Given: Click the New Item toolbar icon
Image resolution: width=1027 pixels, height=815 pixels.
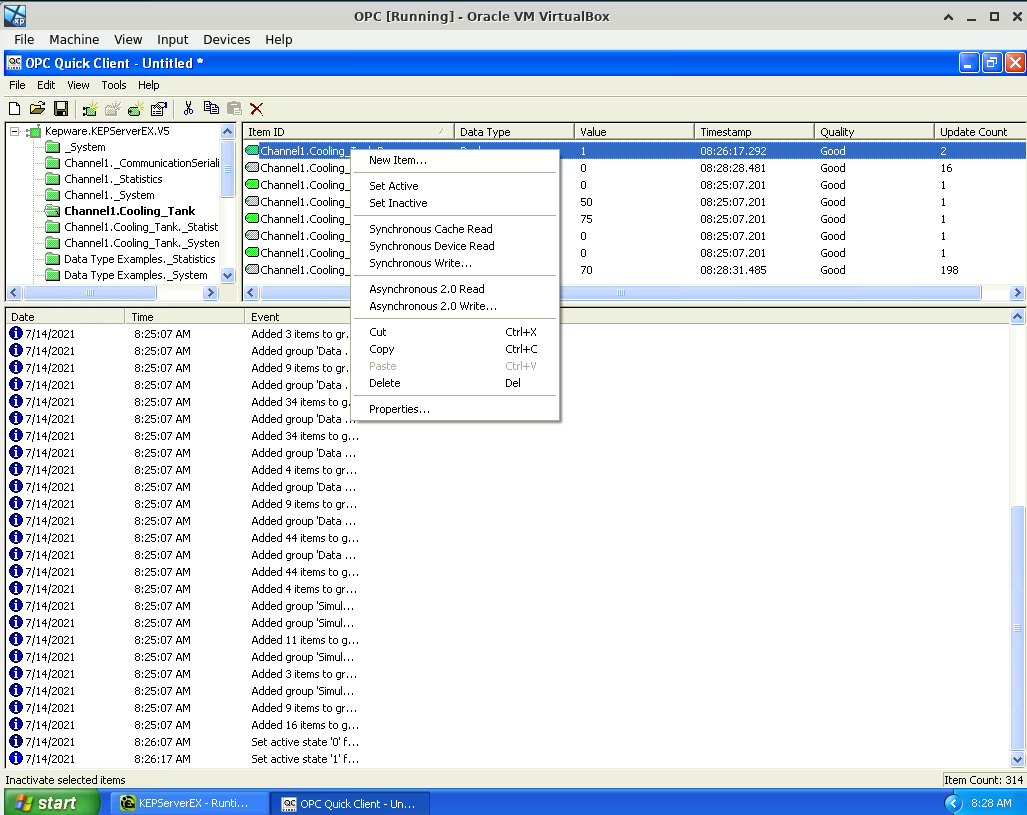Looking at the screenshot, I should tap(136, 109).
